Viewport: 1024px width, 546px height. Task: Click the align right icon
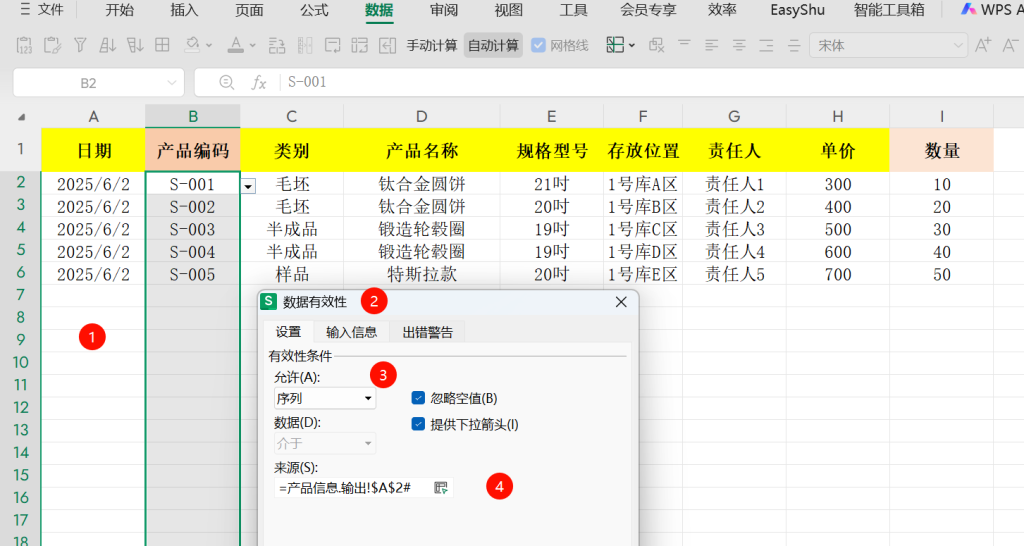(x=766, y=45)
